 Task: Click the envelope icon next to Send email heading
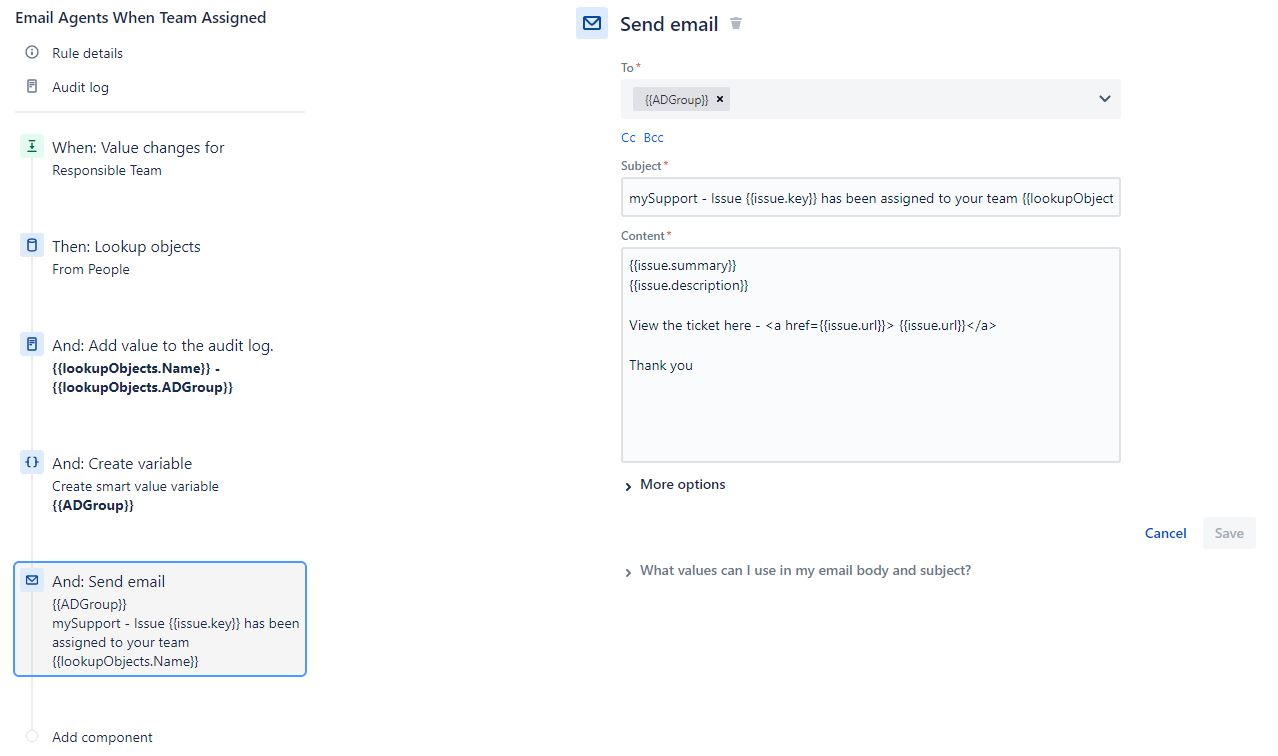[591, 22]
